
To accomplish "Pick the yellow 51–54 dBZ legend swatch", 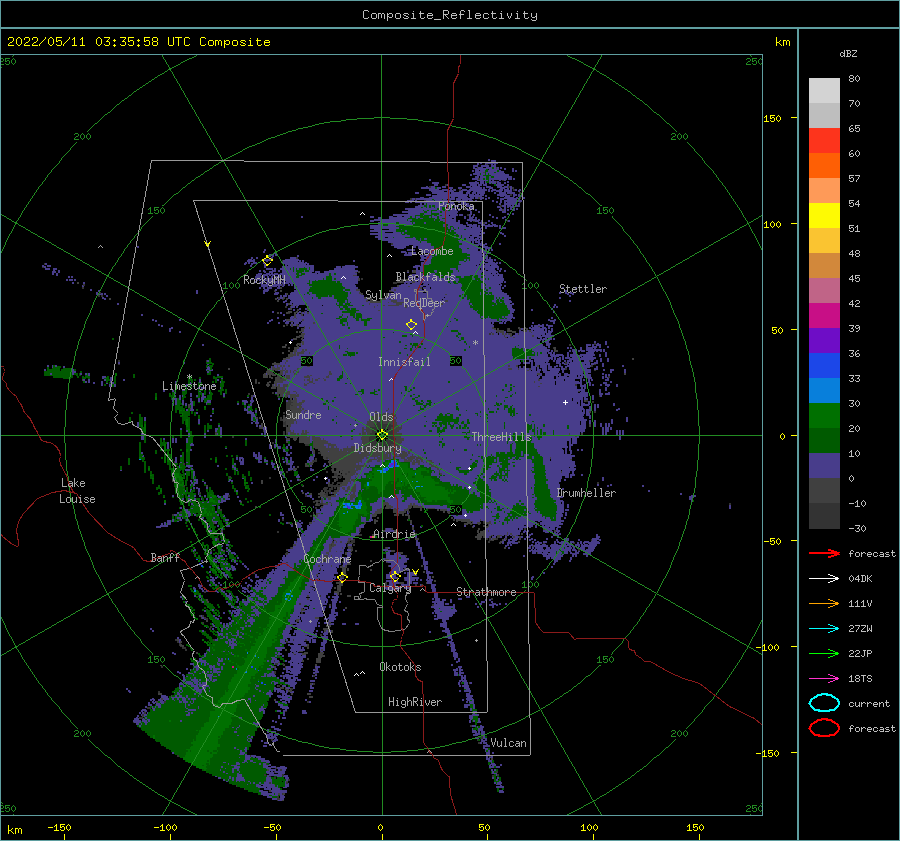I will (x=824, y=215).
